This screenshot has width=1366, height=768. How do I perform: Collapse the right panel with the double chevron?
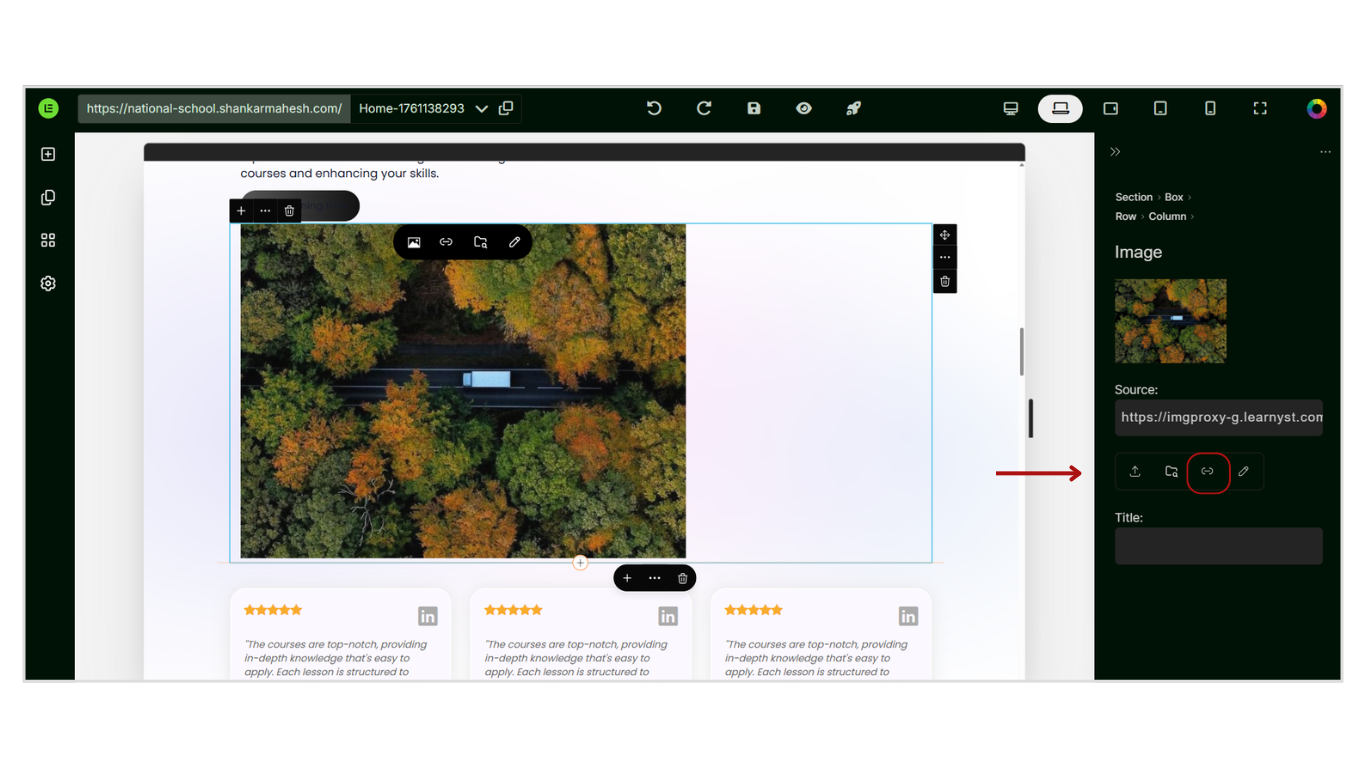click(x=1115, y=152)
